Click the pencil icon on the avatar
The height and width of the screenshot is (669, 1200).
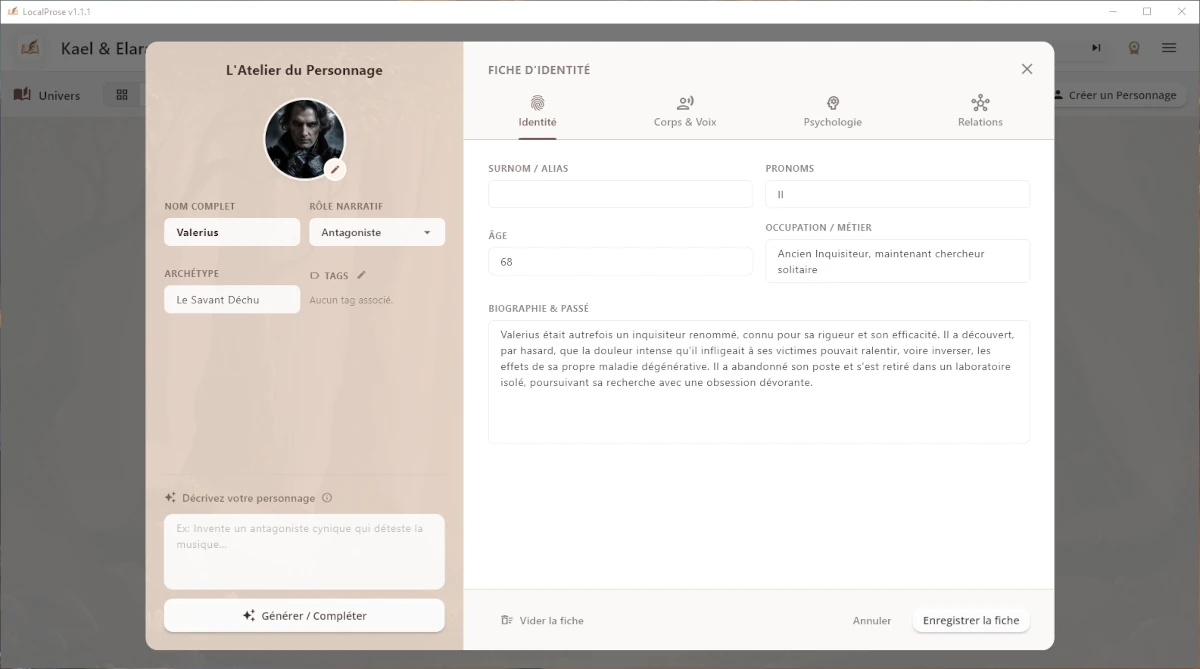click(x=335, y=169)
